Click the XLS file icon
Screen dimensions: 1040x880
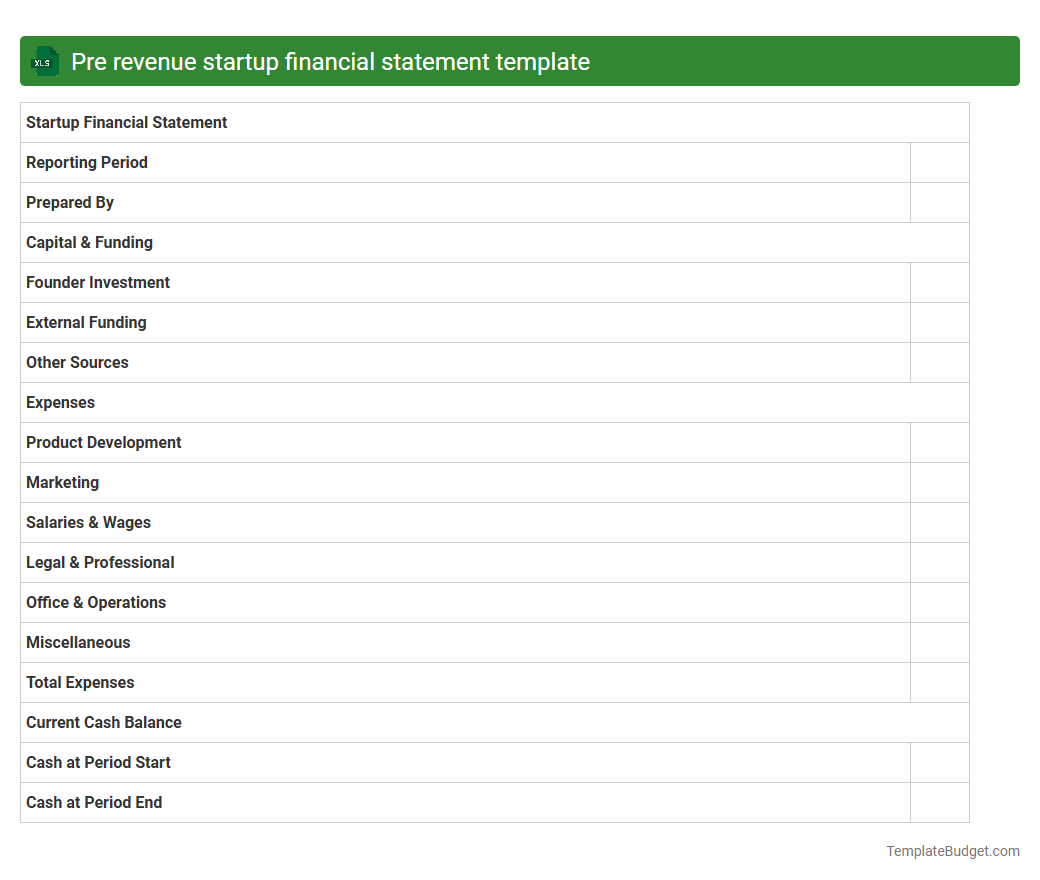(x=44, y=61)
